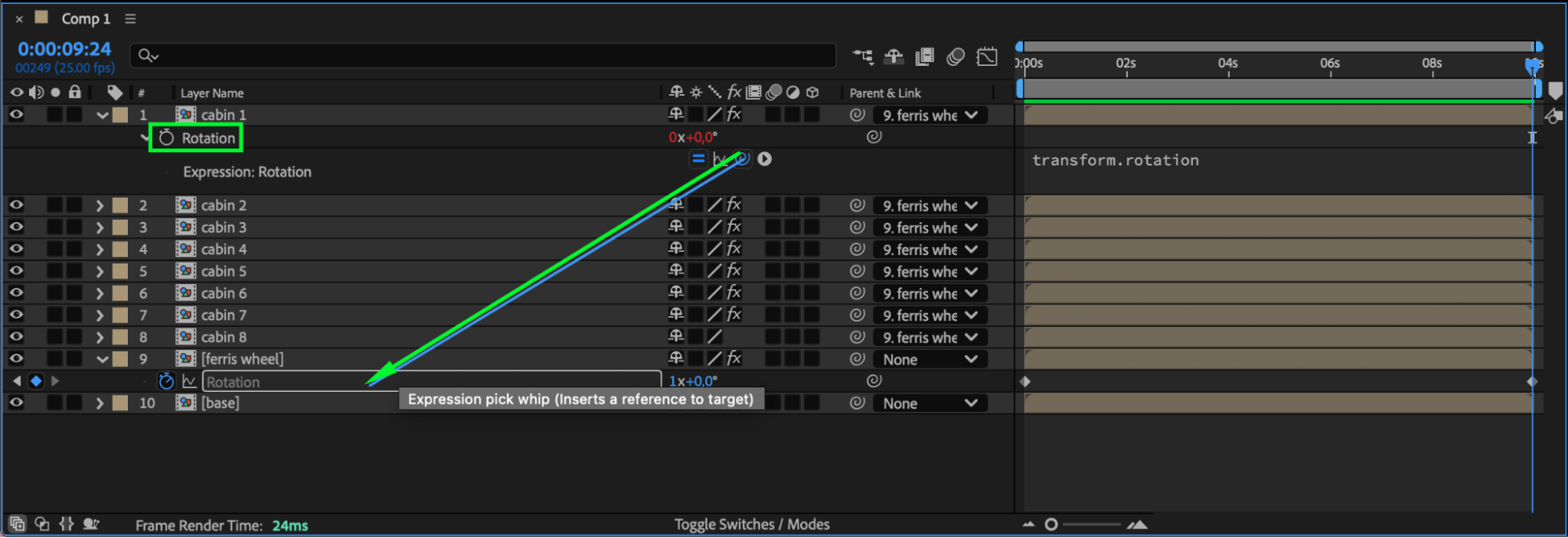The height and width of the screenshot is (538, 1568).
Task: Click the layer search field
Action: click(482, 55)
